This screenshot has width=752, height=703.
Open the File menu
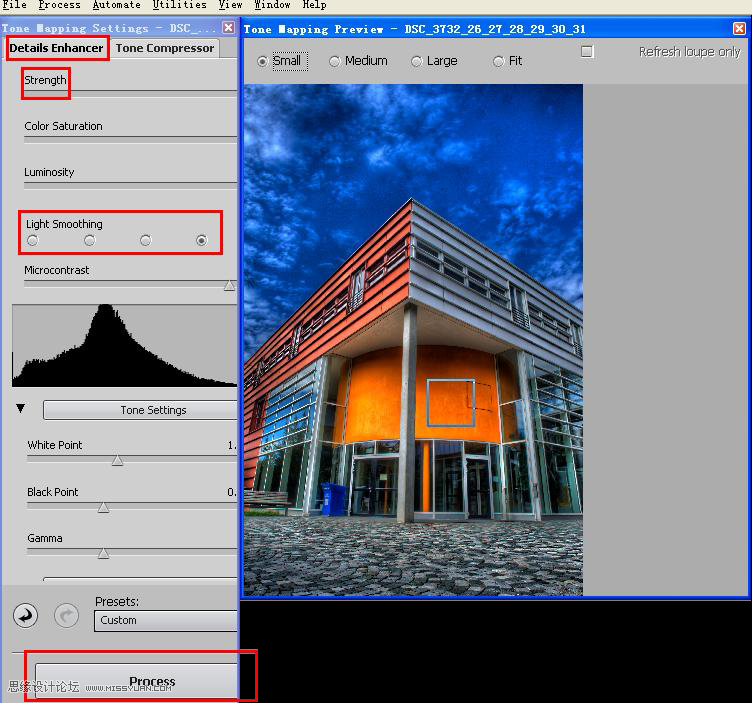(x=14, y=5)
